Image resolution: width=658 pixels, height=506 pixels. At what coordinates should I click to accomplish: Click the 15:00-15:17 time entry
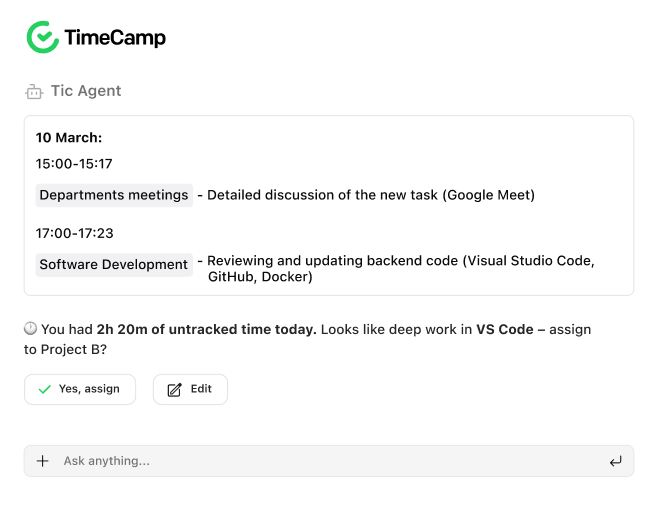pos(74,164)
